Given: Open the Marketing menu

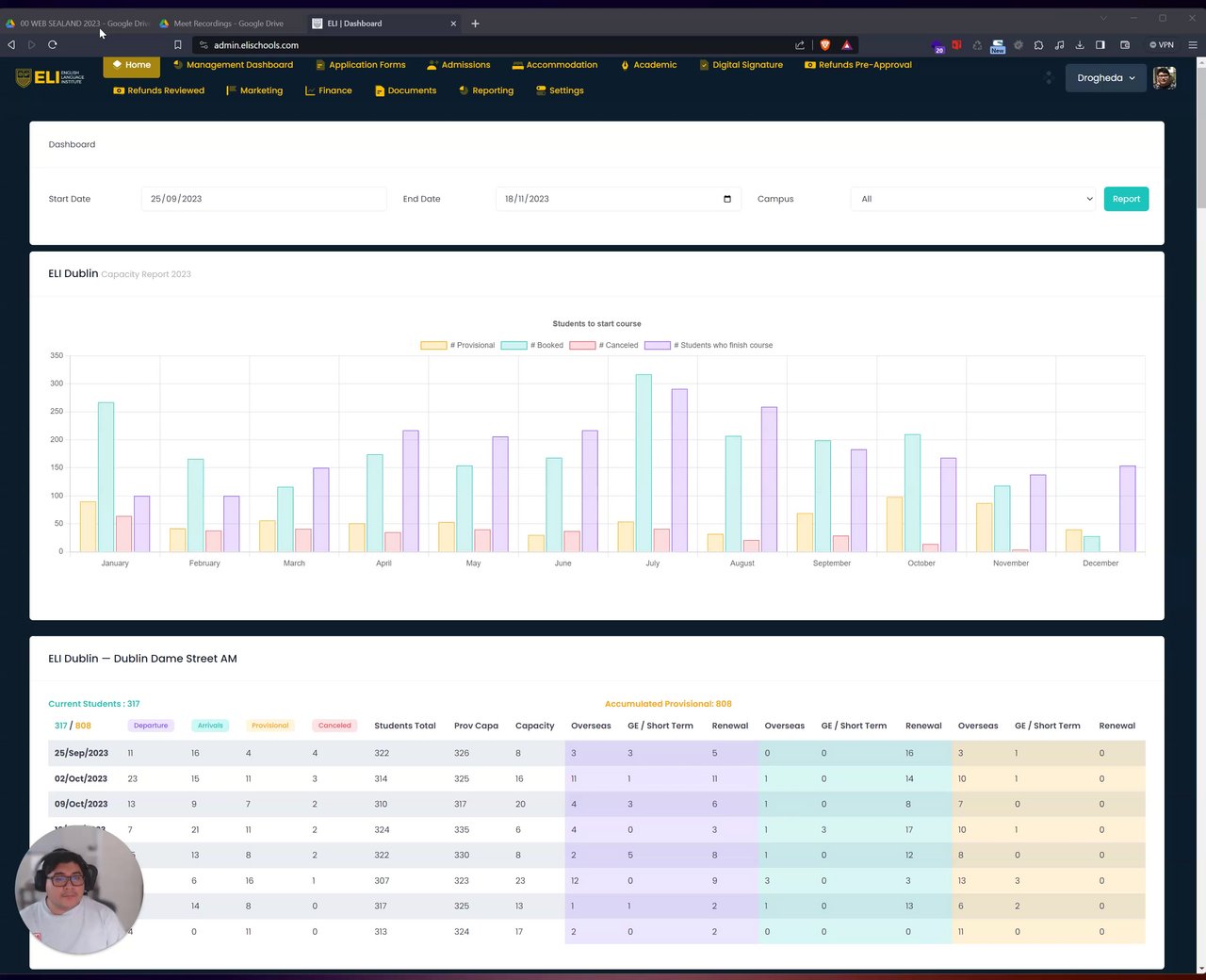Looking at the screenshot, I should tap(254, 90).
